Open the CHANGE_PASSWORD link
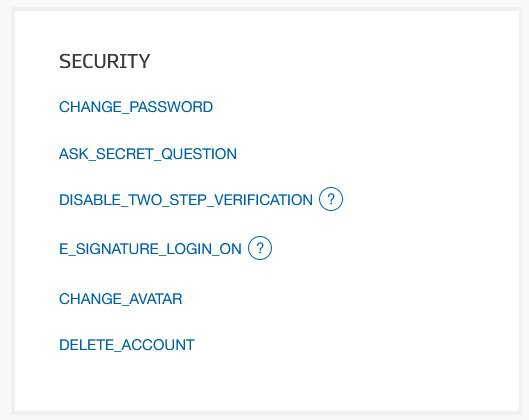 [x=136, y=107]
